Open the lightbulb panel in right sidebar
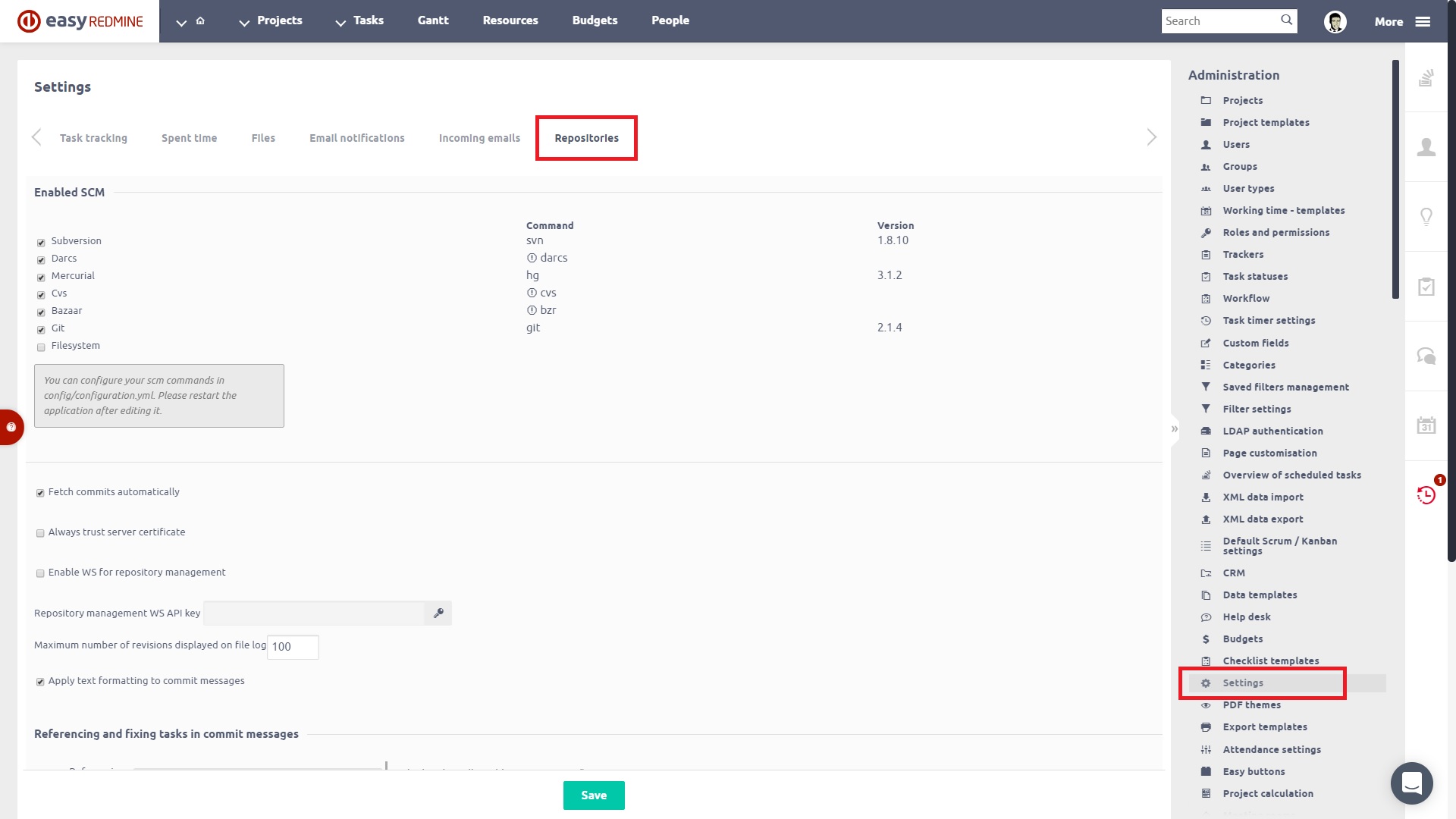 coord(1426,218)
